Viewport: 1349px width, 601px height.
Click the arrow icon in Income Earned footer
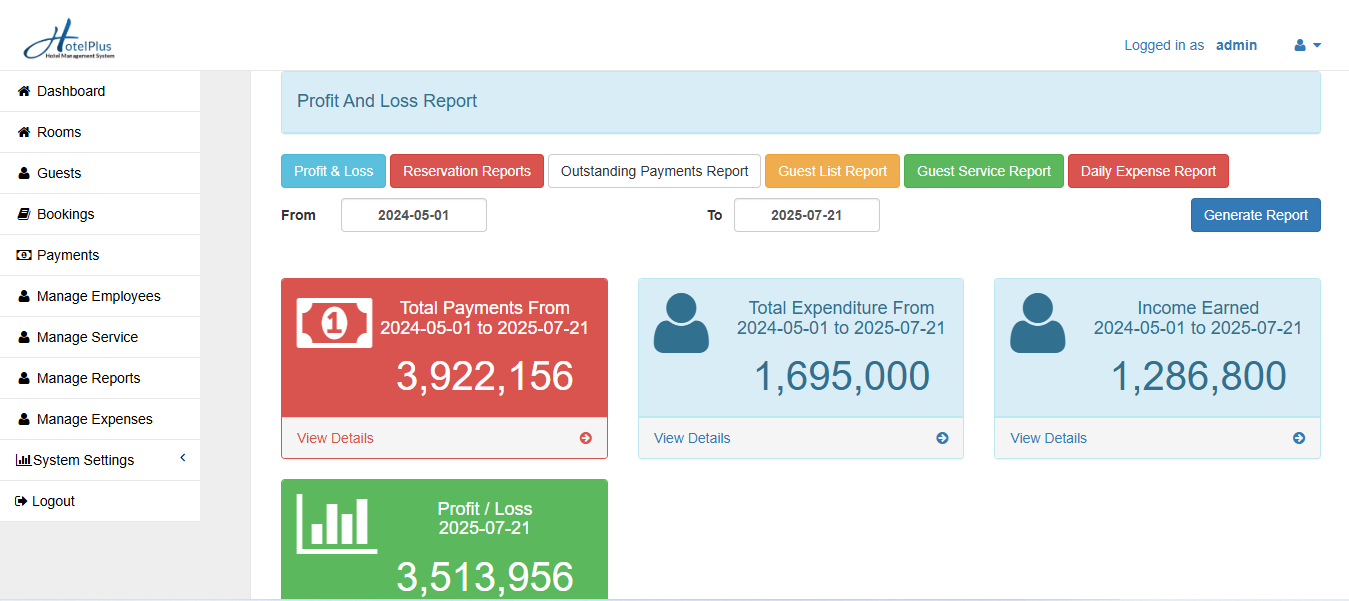tap(1299, 438)
